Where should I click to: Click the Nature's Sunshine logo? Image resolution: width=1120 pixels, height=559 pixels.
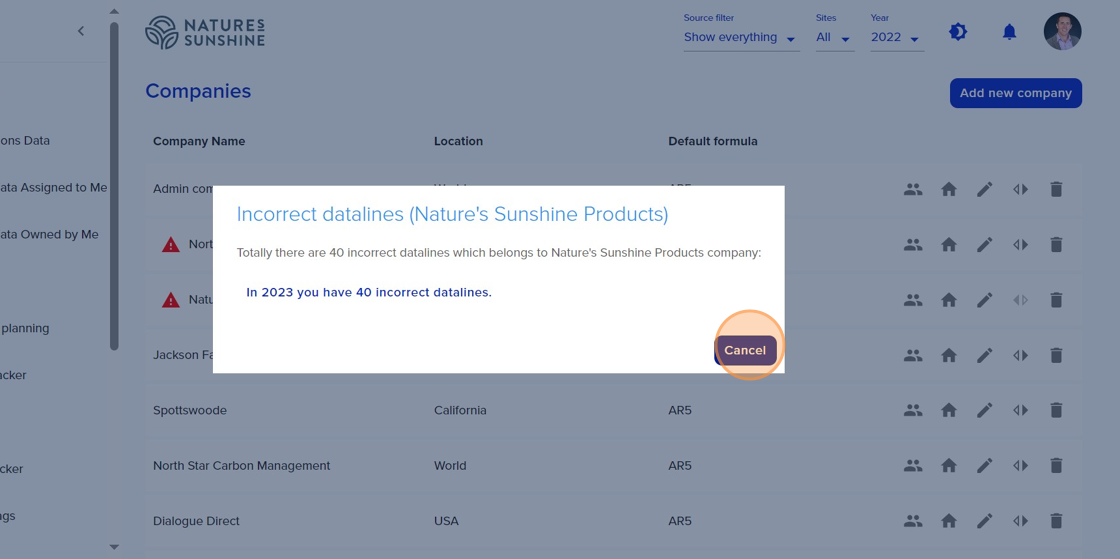(x=205, y=32)
